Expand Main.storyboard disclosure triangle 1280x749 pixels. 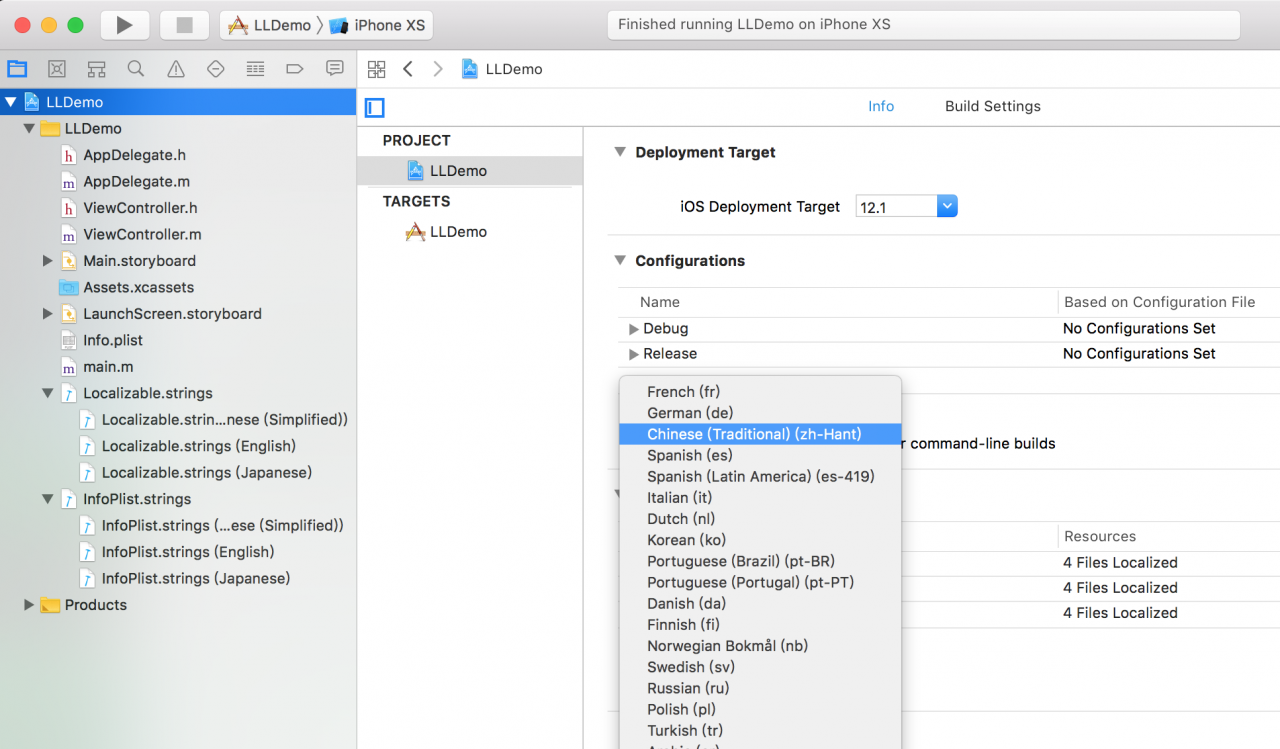pos(47,261)
